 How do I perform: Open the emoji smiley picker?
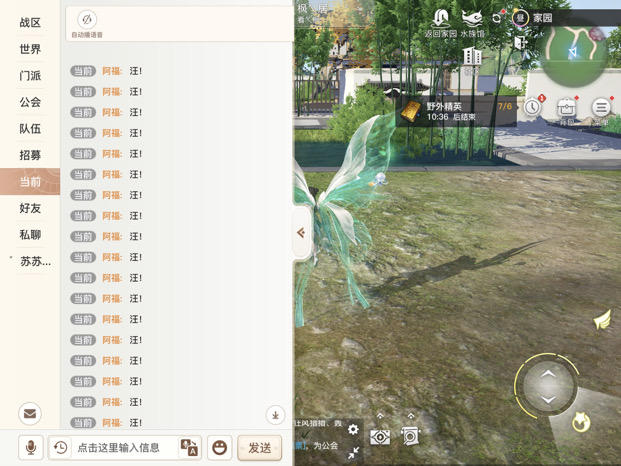[x=219, y=448]
